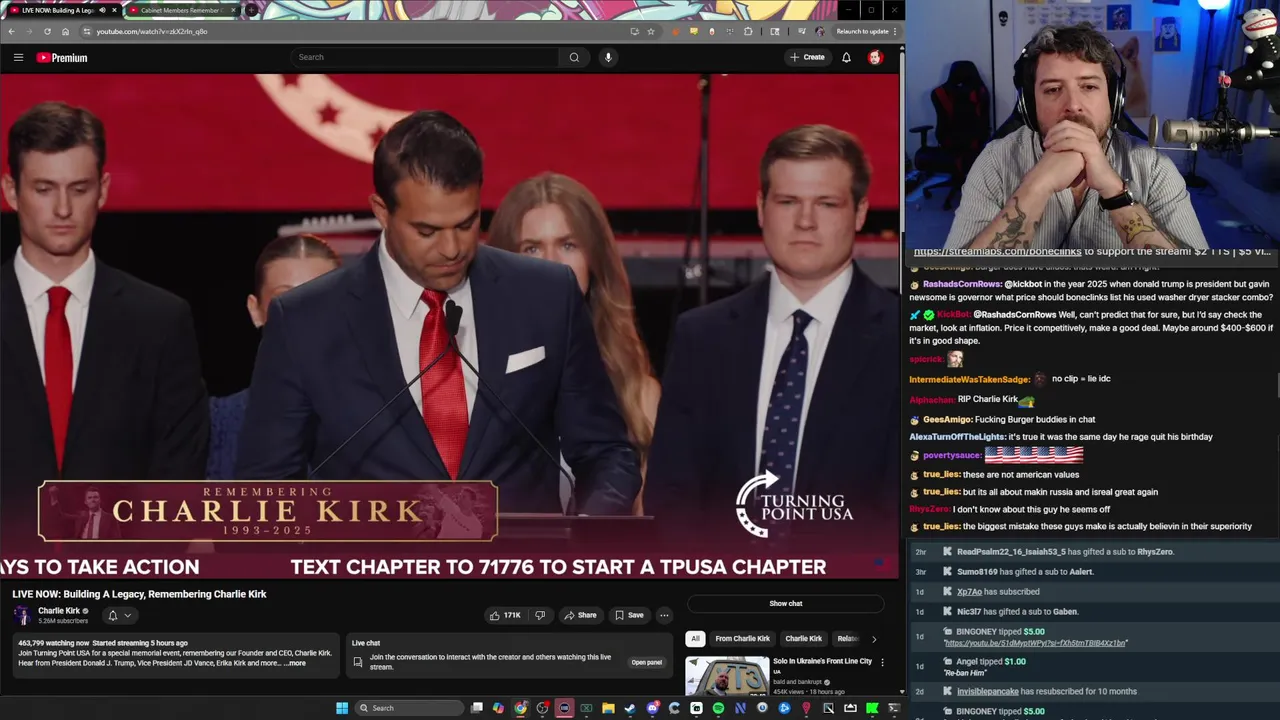Screen dimensions: 1280x720
Task: Open the Create button menu
Action: coord(807,57)
